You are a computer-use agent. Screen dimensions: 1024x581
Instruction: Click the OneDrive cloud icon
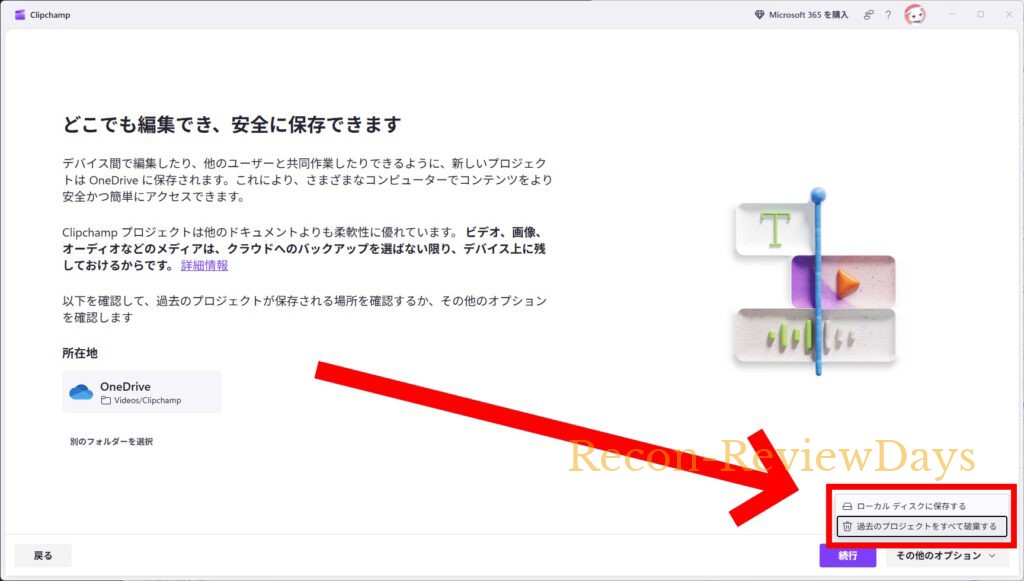pos(81,392)
